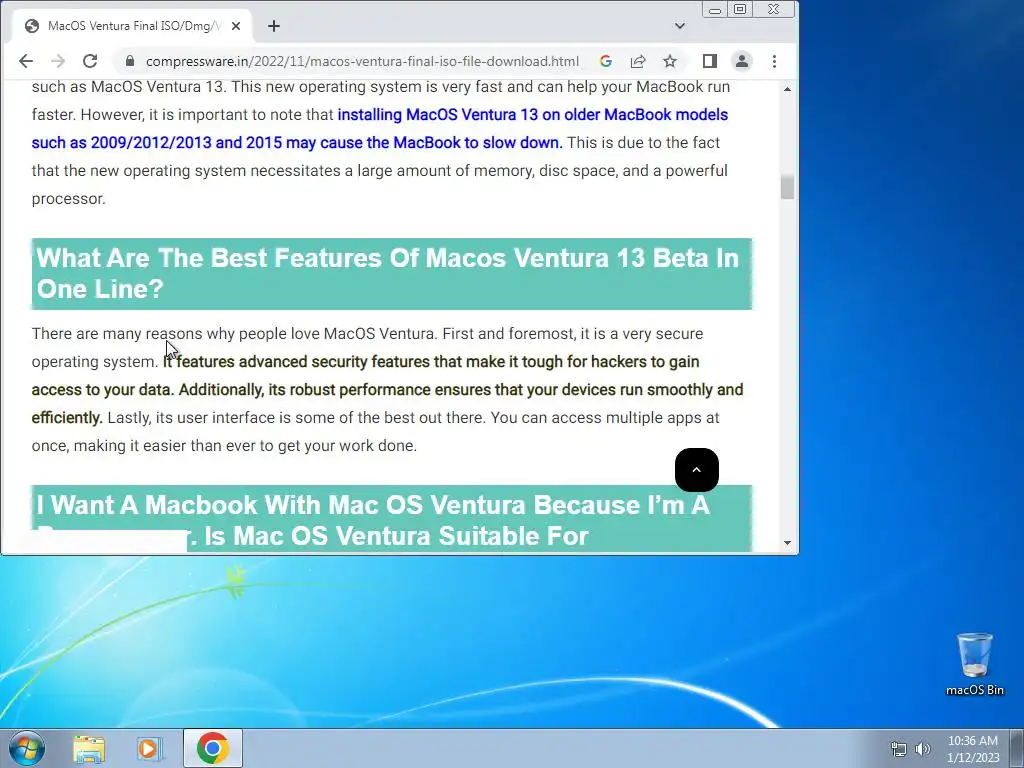Click the black scroll-to-top button
The width and height of the screenshot is (1024, 768).
click(x=697, y=470)
